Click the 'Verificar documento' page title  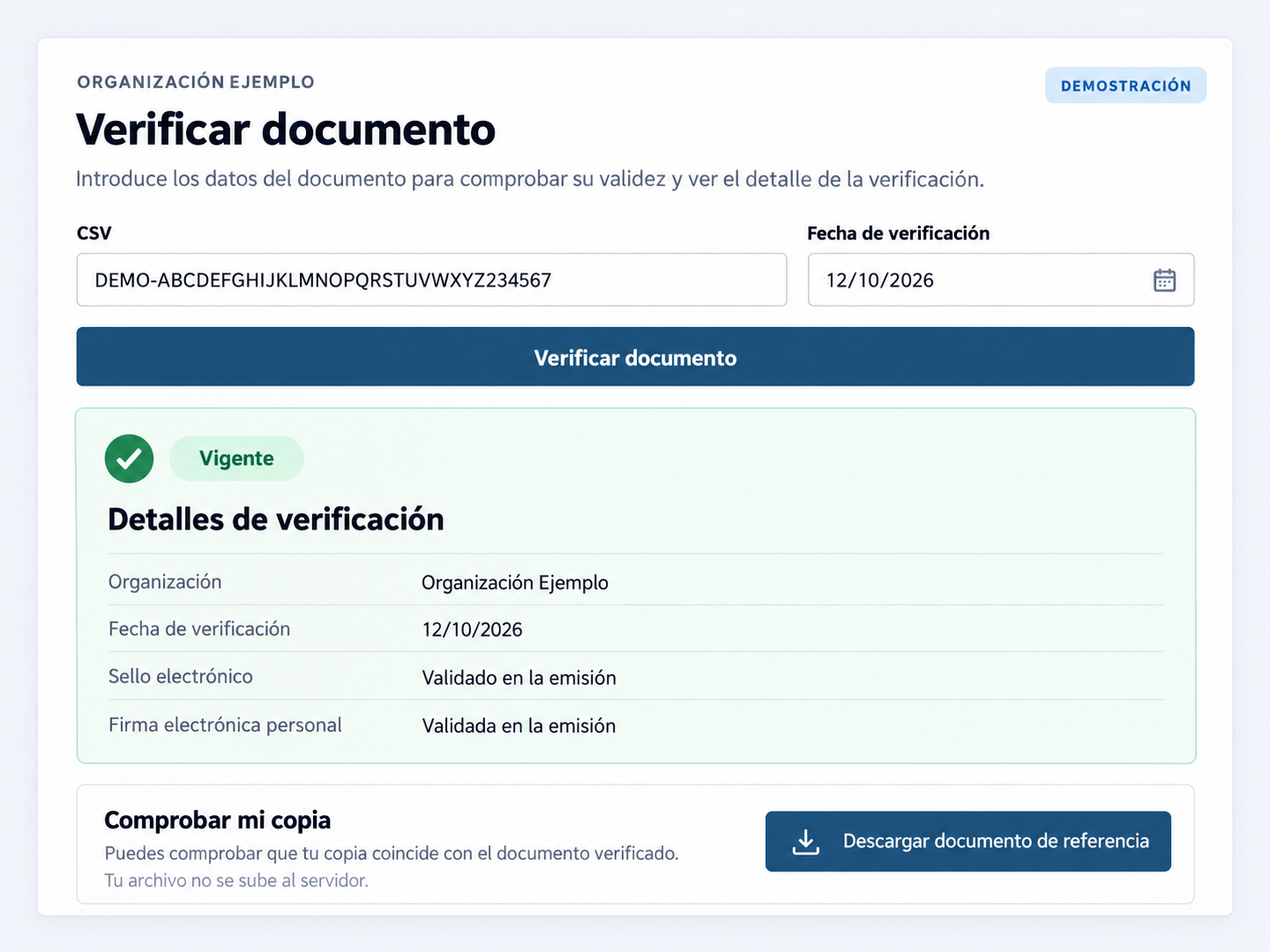coord(286,130)
